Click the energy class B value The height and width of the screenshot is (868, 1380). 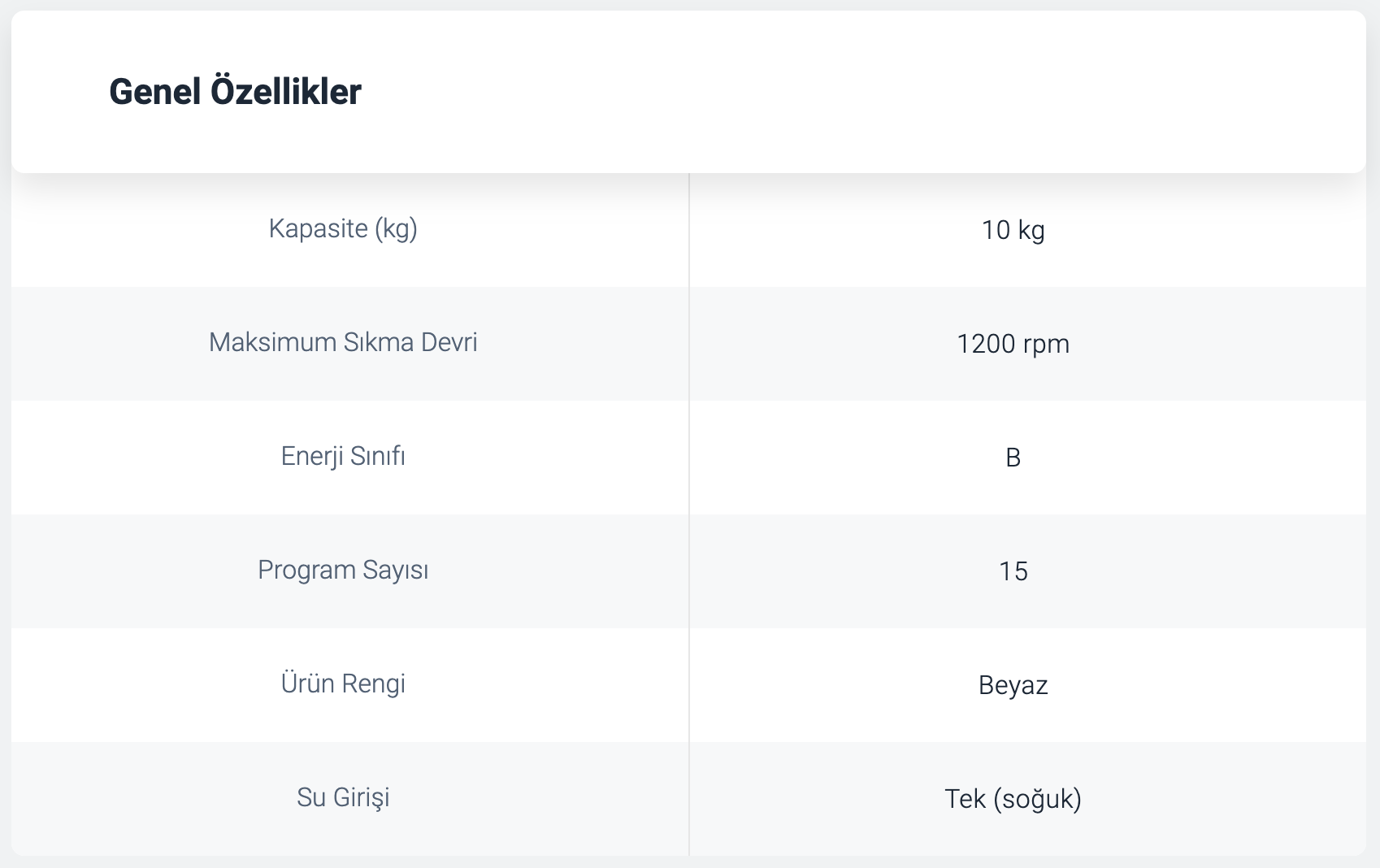(1013, 458)
